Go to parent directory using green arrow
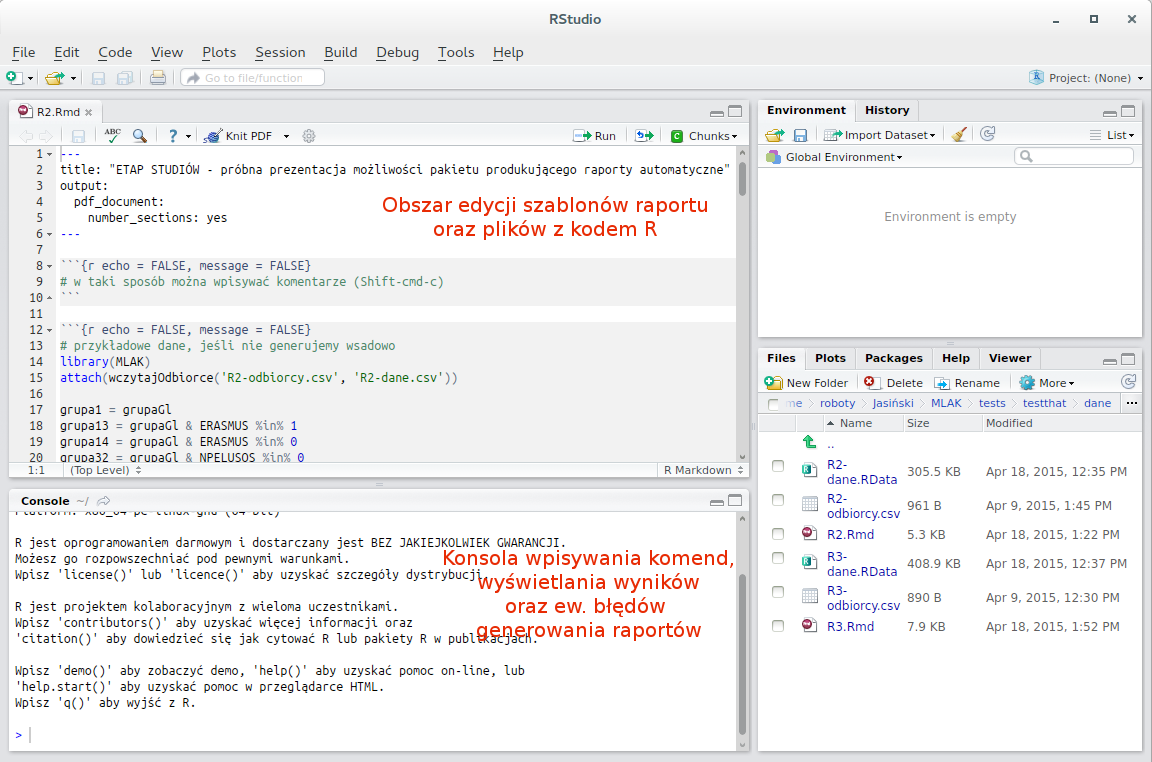The width and height of the screenshot is (1152, 762). 810,442
